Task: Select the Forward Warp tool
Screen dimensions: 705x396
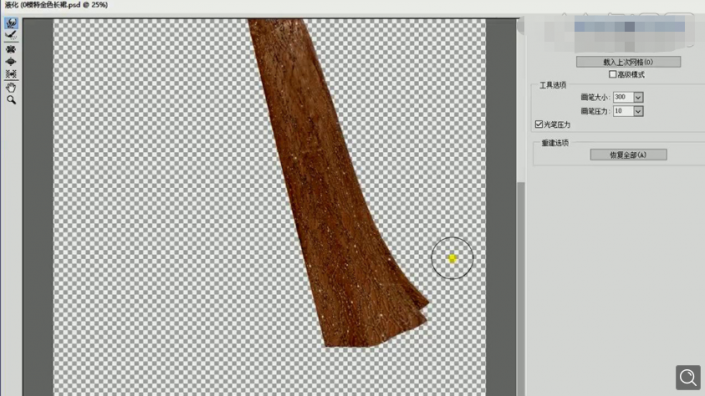Action: click(11, 23)
